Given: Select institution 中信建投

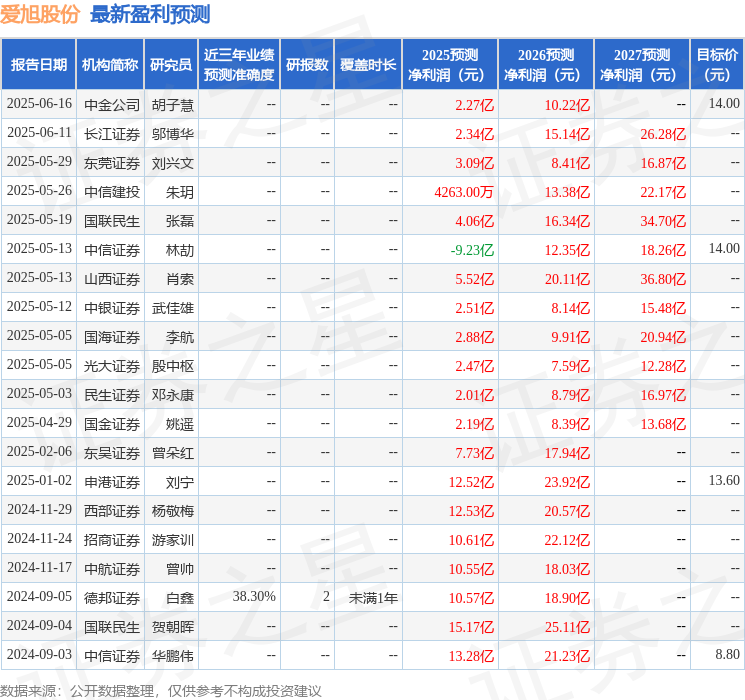Looking at the screenshot, I should pyautogui.click(x=112, y=192).
